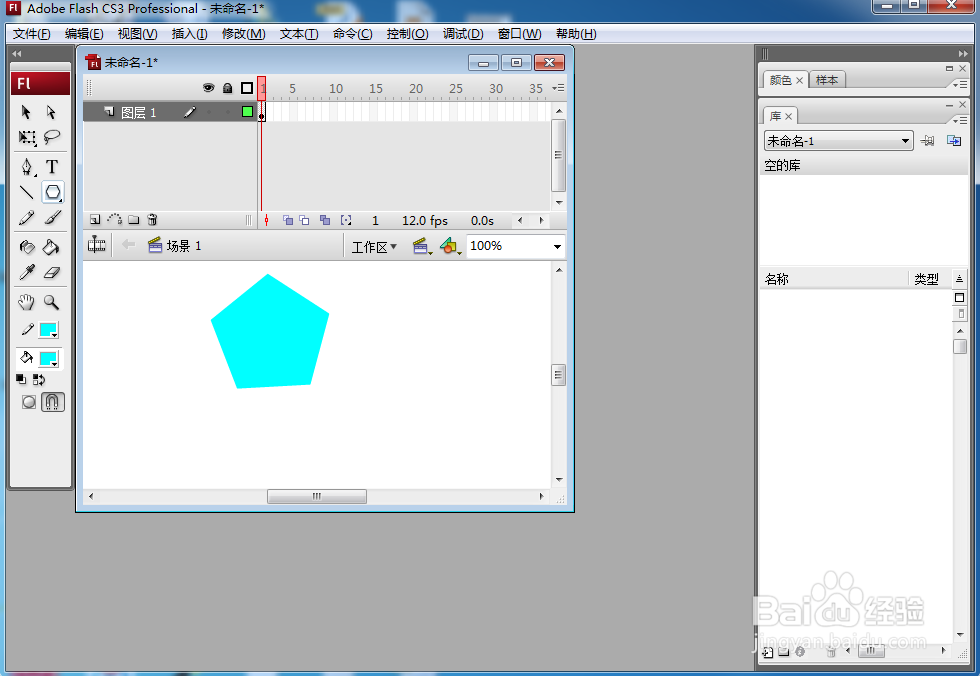Toggle outline view for all layers
This screenshot has height=676, width=980.
pos(247,88)
